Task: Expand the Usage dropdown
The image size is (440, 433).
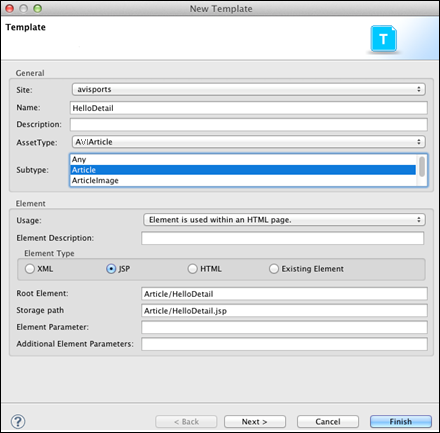Action: pos(284,220)
